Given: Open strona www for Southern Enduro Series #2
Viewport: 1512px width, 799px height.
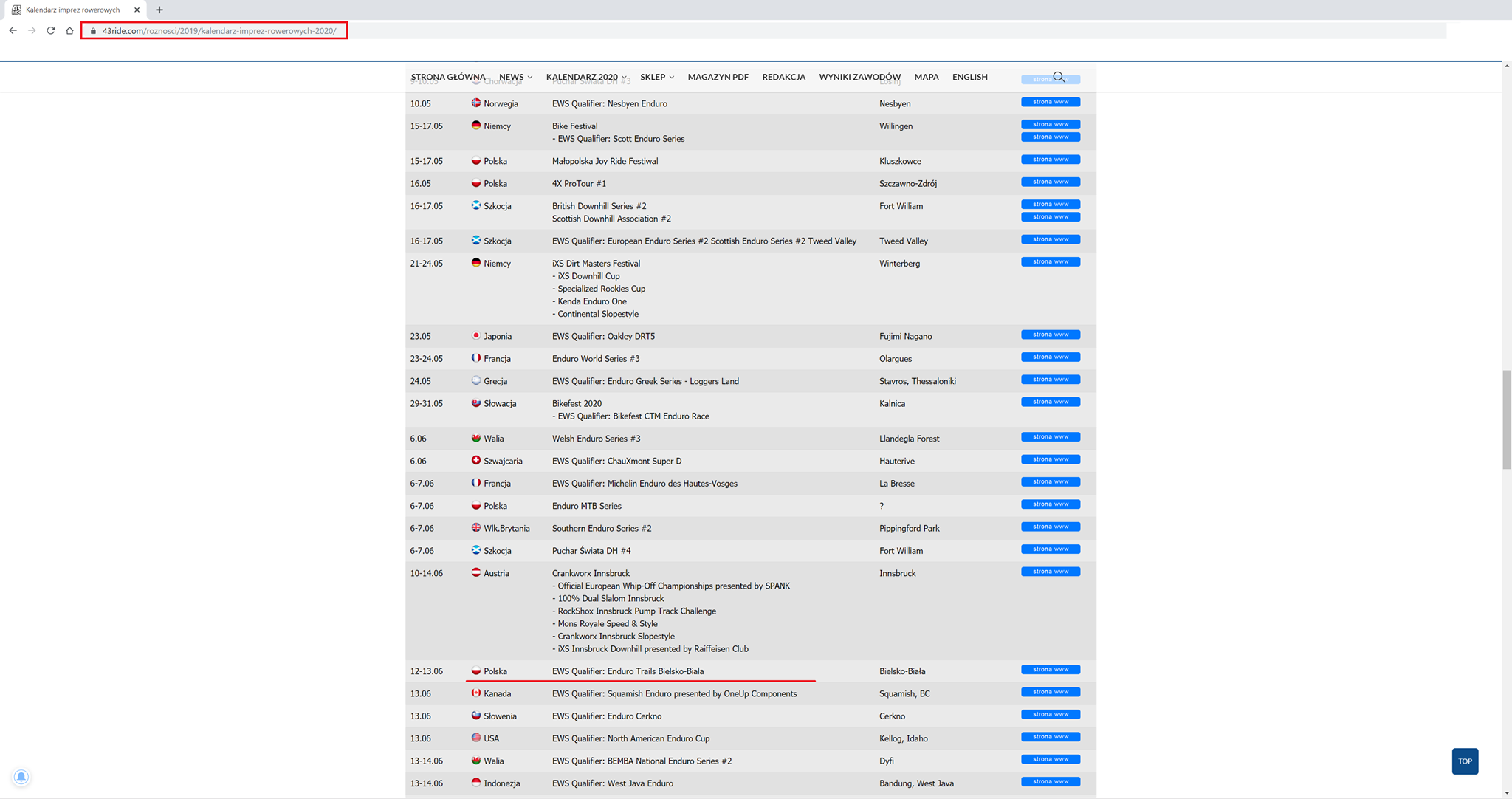Looking at the screenshot, I should [1051, 527].
